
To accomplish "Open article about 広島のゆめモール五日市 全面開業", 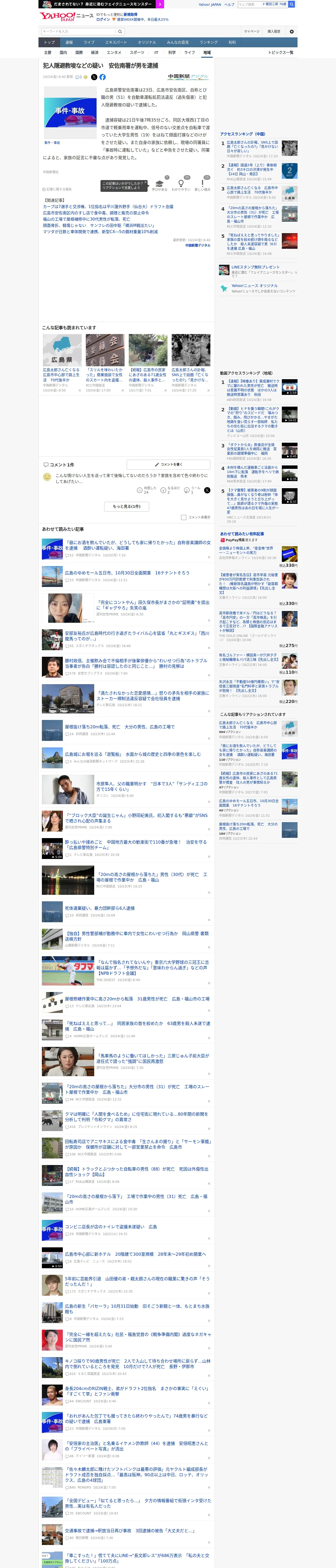I will click(127, 573).
